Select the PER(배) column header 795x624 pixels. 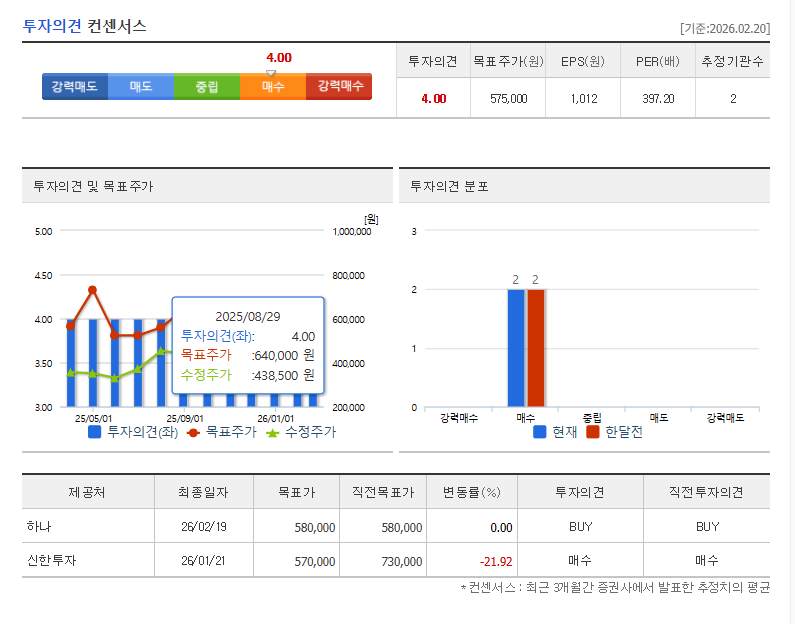658,61
